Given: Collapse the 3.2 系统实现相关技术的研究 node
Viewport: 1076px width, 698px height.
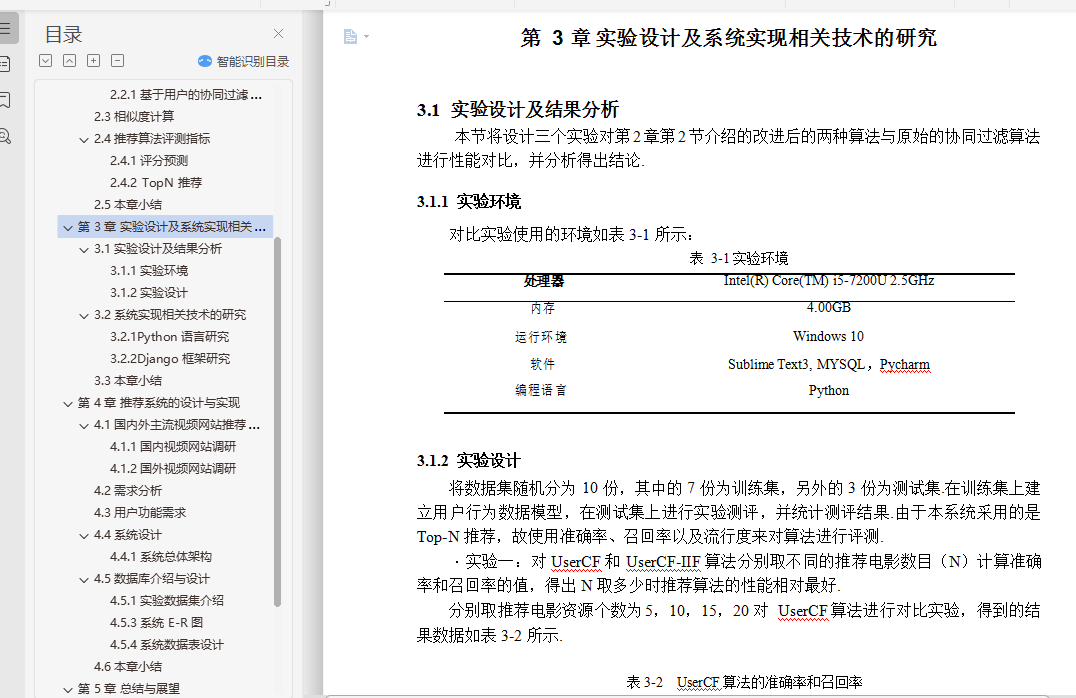Looking at the screenshot, I should (84, 316).
